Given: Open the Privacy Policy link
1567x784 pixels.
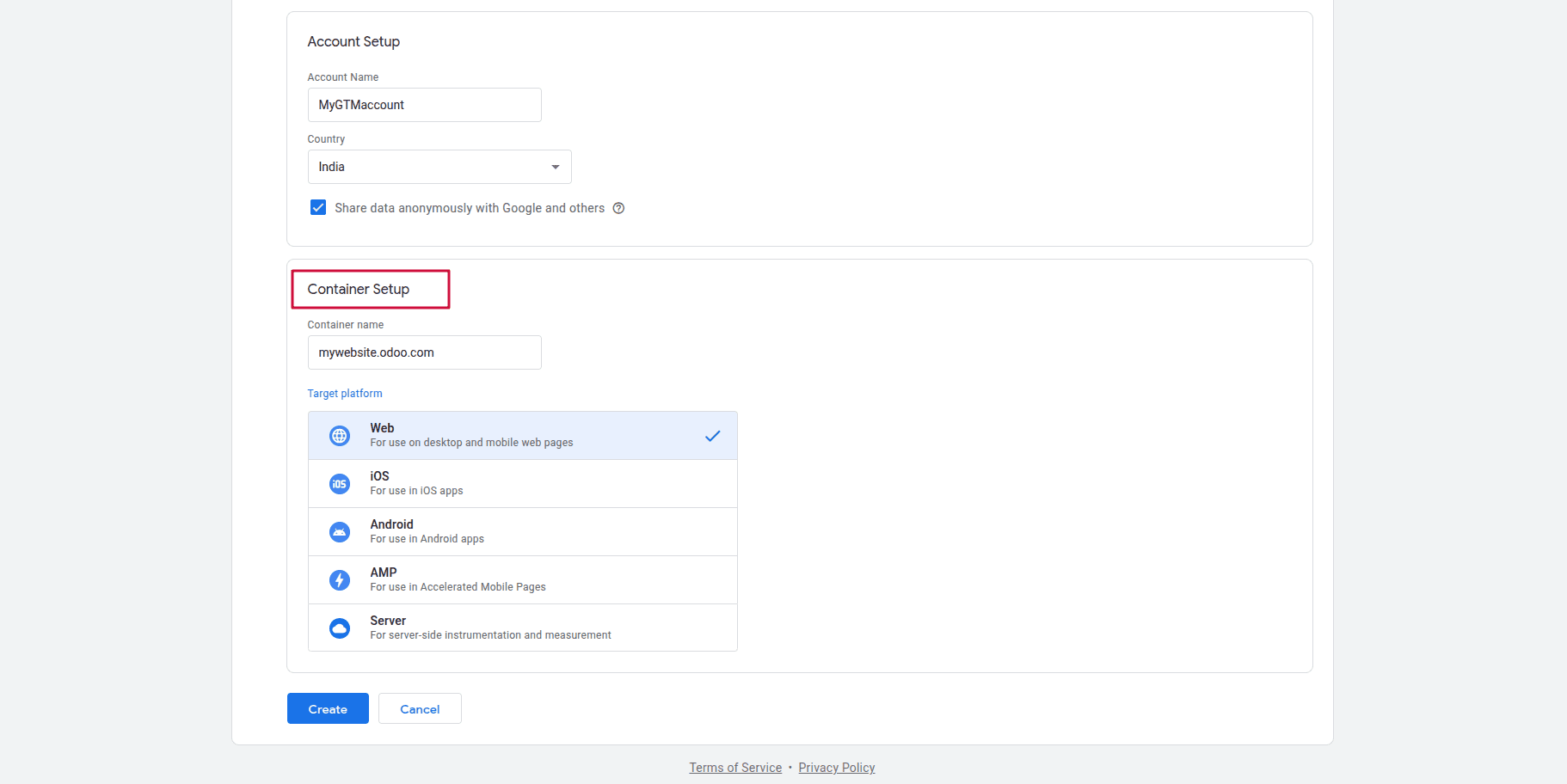Looking at the screenshot, I should 837,768.
